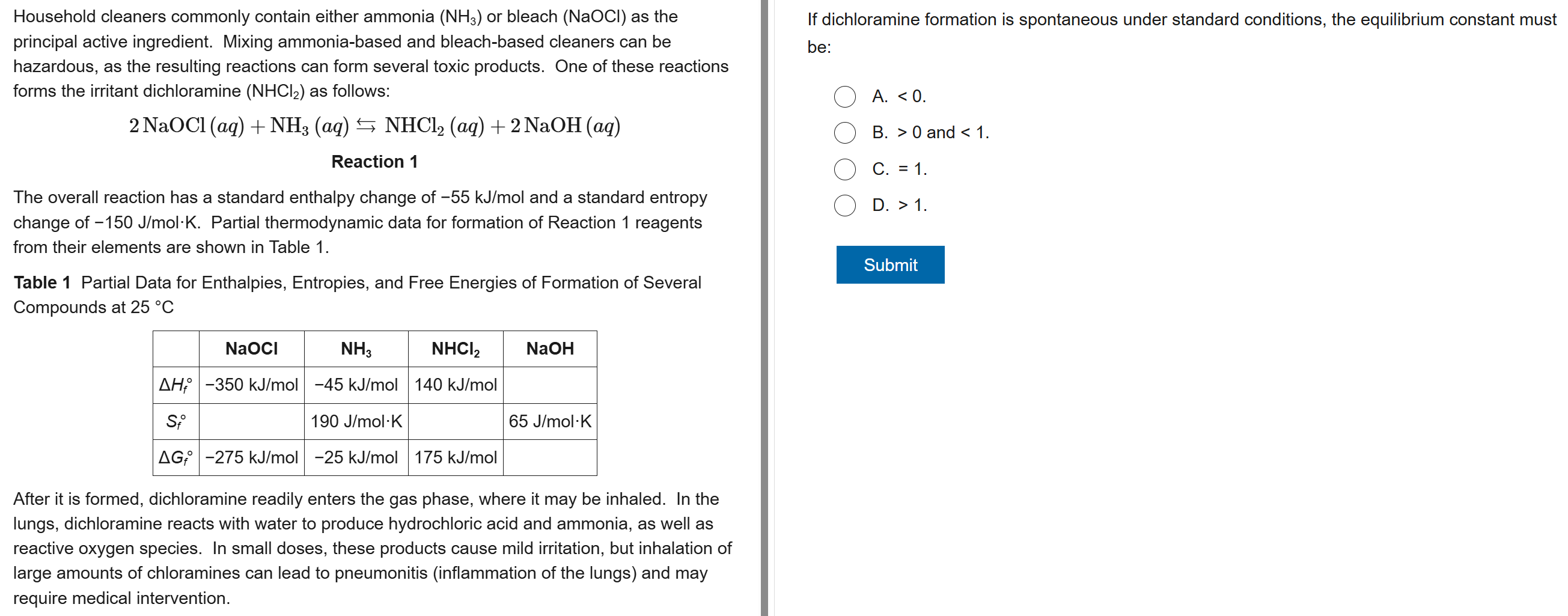Click the 65 J/mol·K table cell
The width and height of the screenshot is (1568, 616).
pos(550,421)
